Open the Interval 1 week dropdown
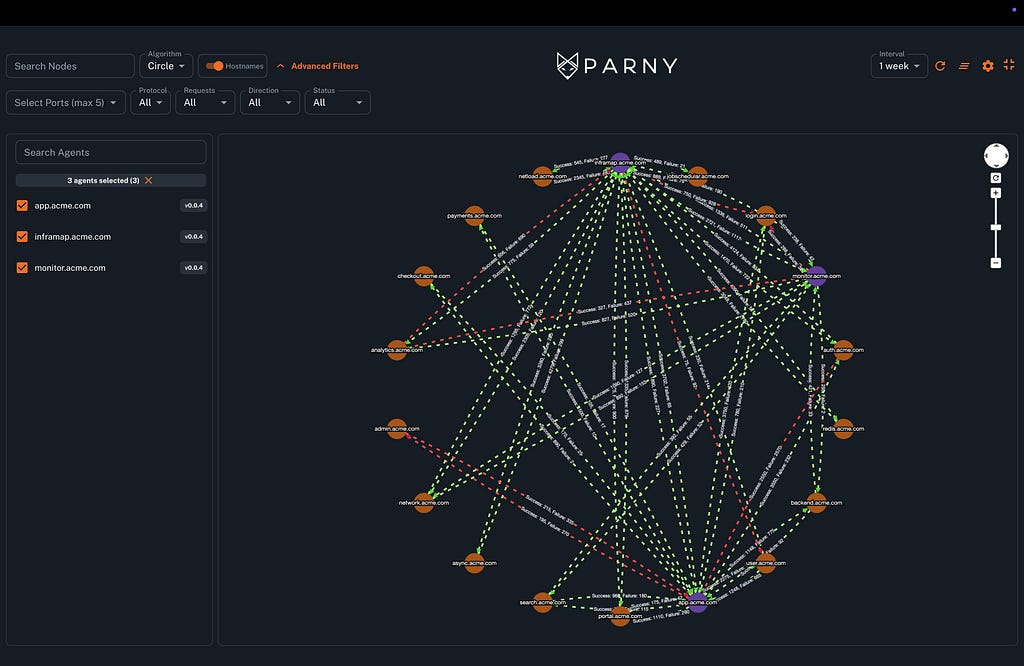 coord(899,66)
